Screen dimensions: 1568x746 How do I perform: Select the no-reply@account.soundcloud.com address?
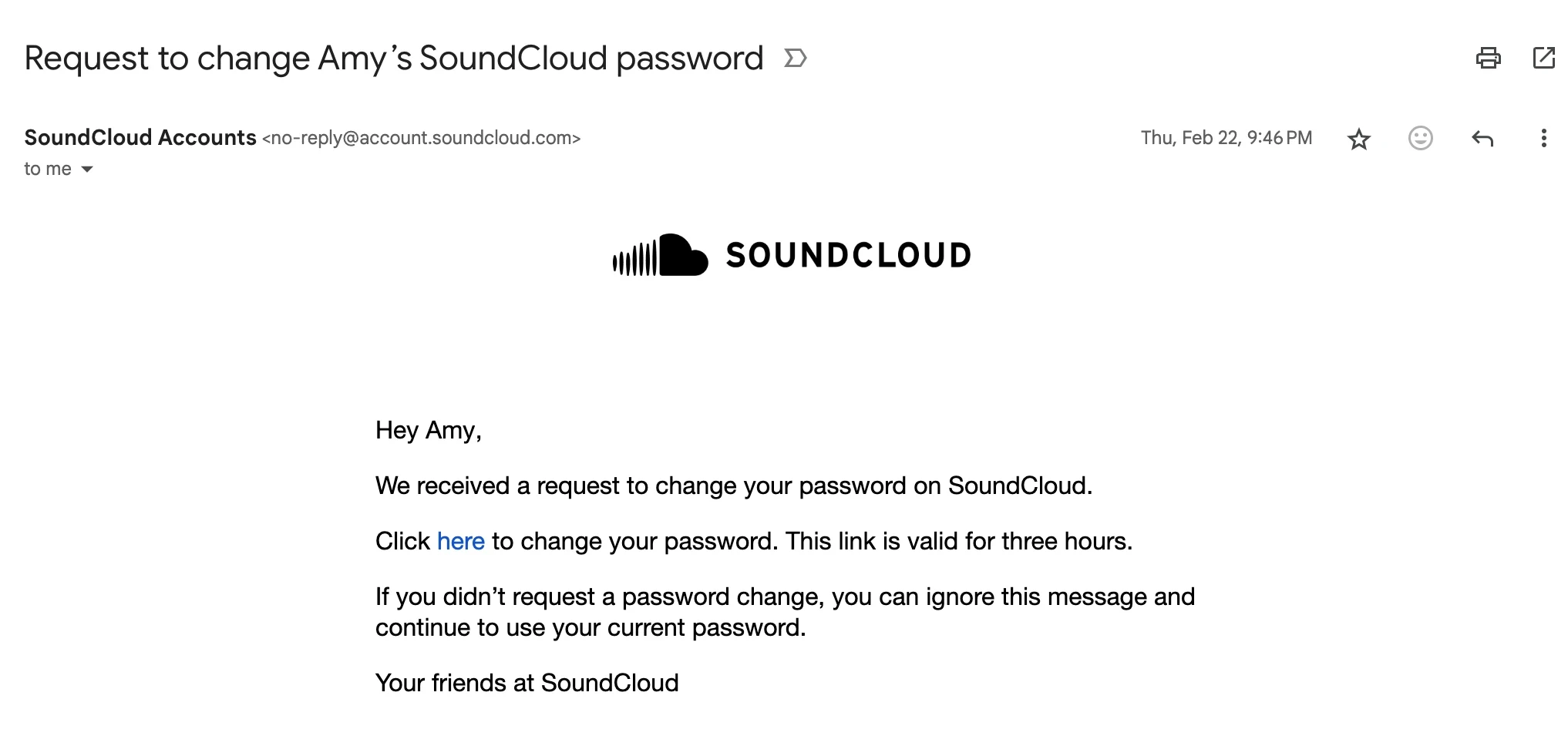click(421, 139)
